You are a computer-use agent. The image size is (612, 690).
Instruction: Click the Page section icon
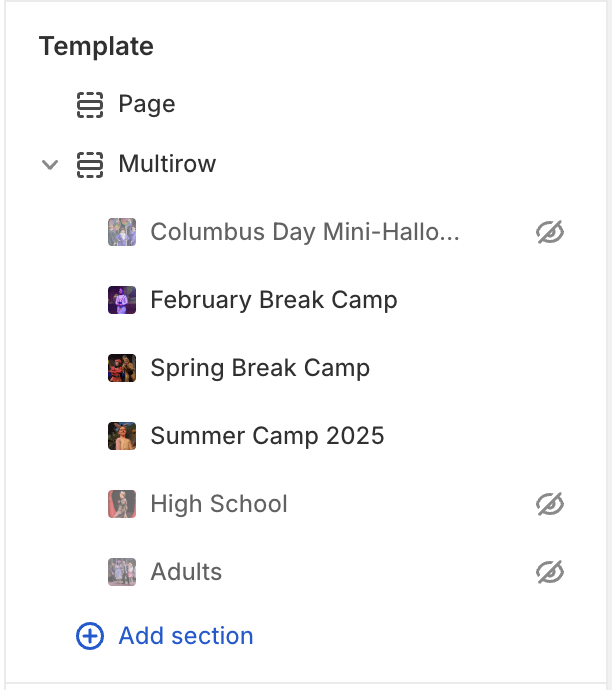(x=90, y=104)
